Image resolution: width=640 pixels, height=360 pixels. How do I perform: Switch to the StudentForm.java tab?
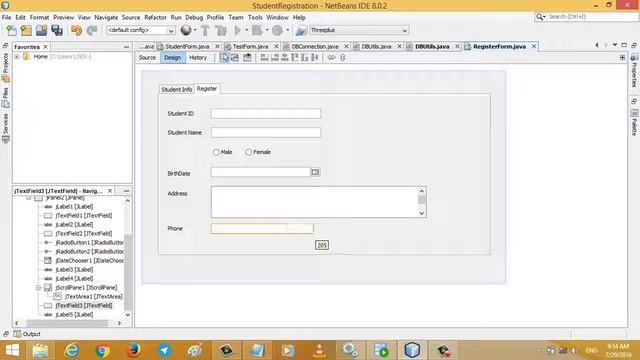[187, 47]
